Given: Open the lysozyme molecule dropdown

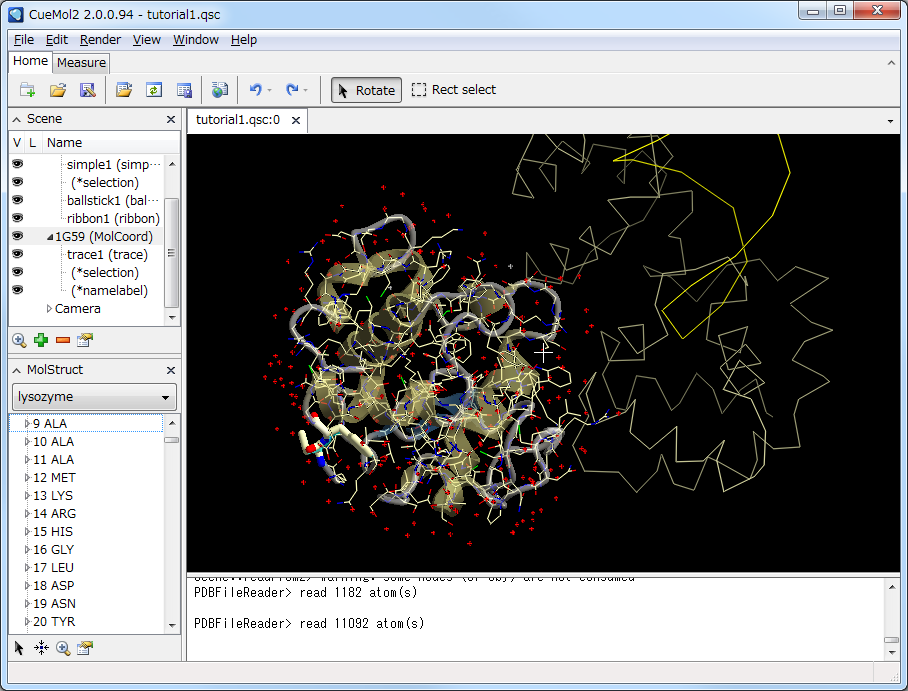Looking at the screenshot, I should pos(94,397).
